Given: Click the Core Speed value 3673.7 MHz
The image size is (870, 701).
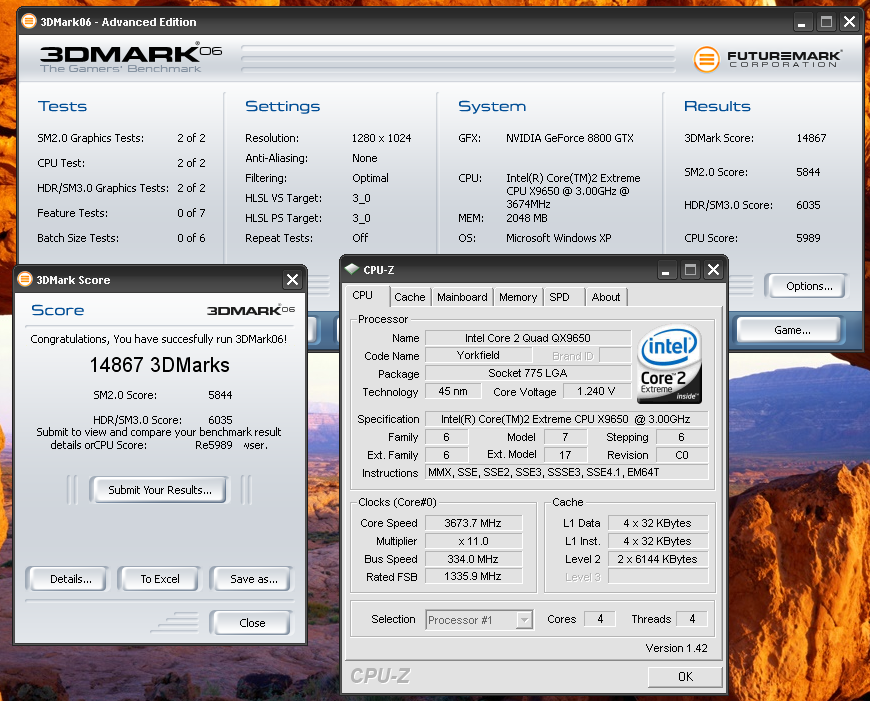Looking at the screenshot, I should click(473, 523).
